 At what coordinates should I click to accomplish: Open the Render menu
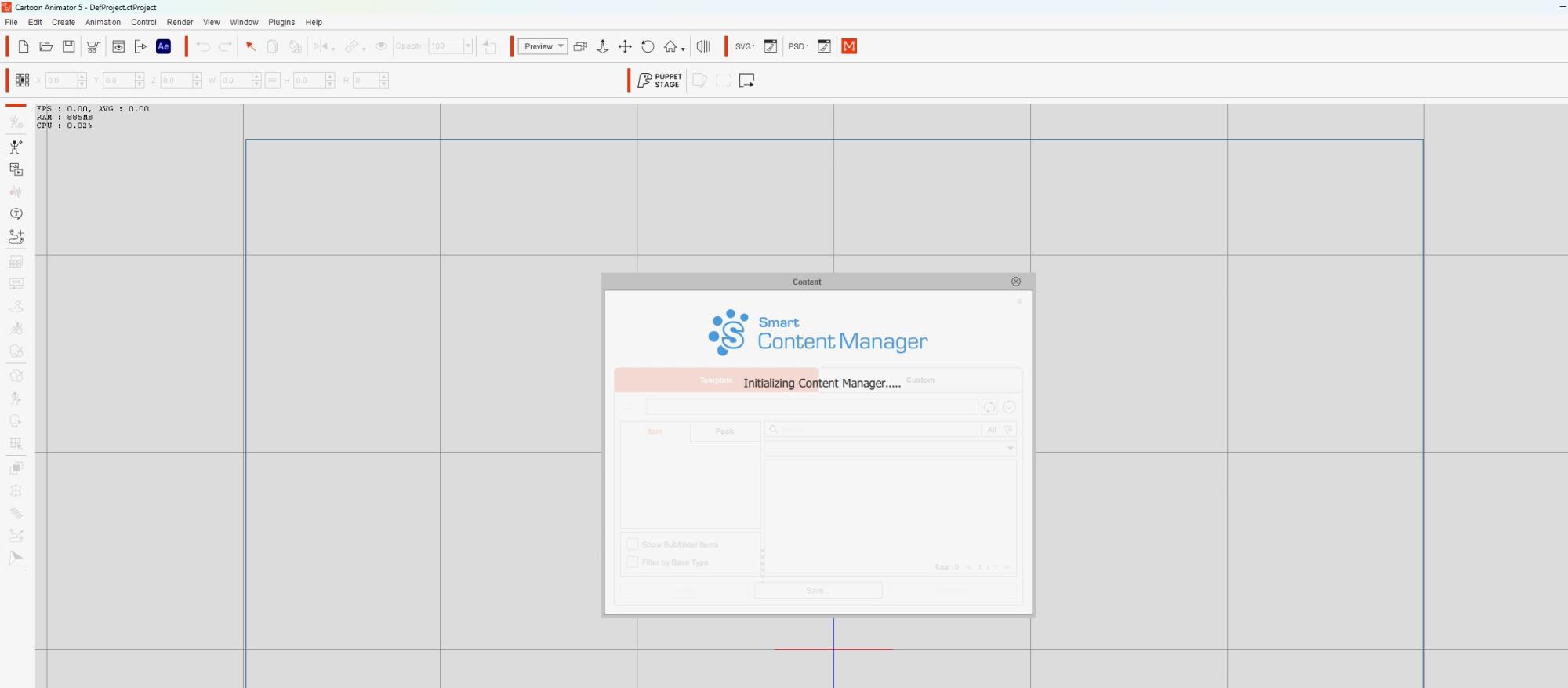(x=180, y=22)
